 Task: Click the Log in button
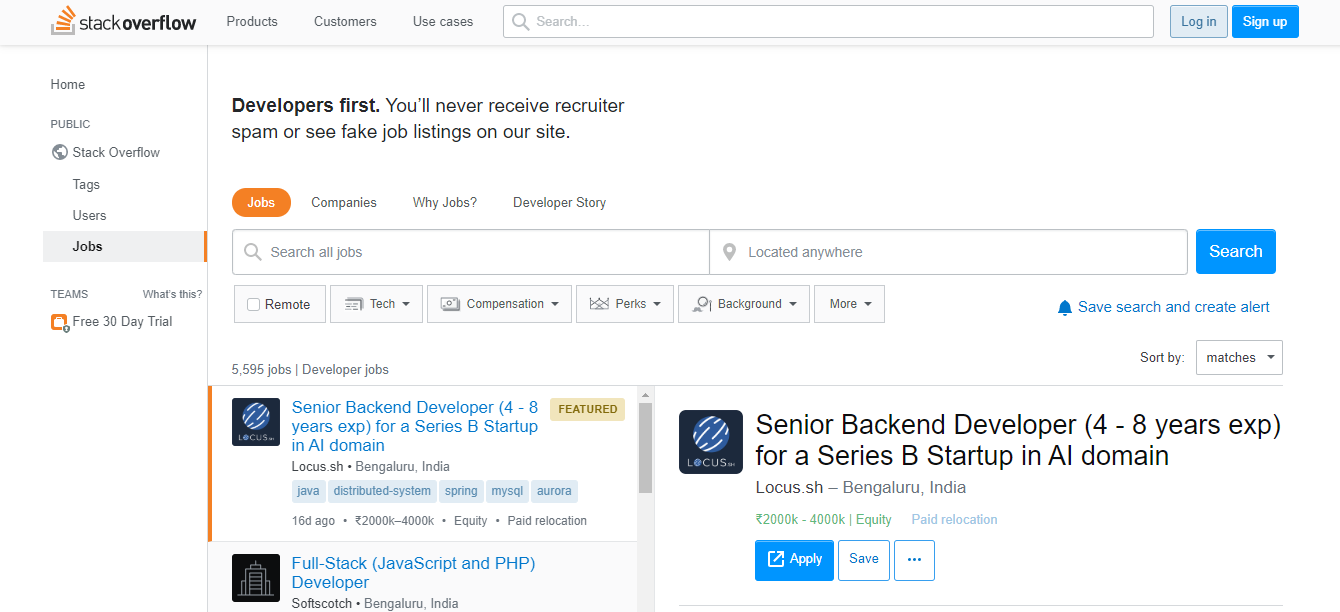point(1199,21)
